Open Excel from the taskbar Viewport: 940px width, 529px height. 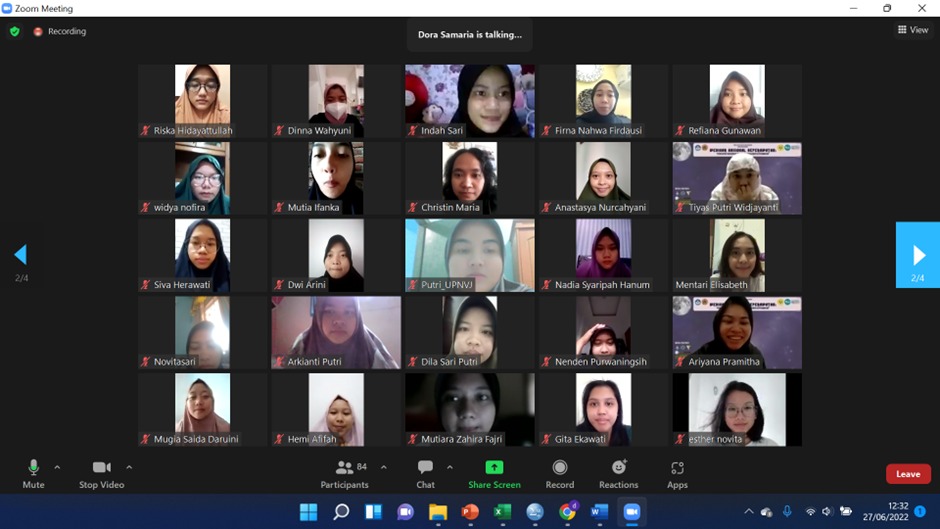(x=502, y=512)
